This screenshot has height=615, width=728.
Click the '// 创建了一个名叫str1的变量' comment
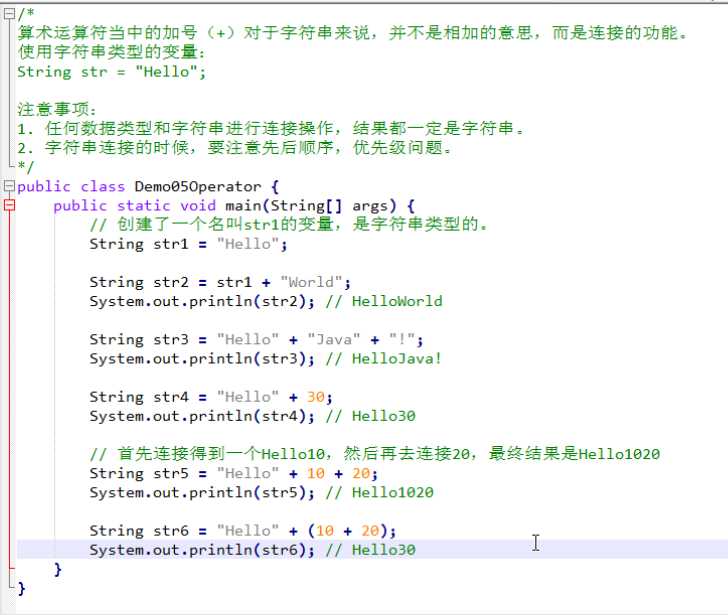(288, 225)
